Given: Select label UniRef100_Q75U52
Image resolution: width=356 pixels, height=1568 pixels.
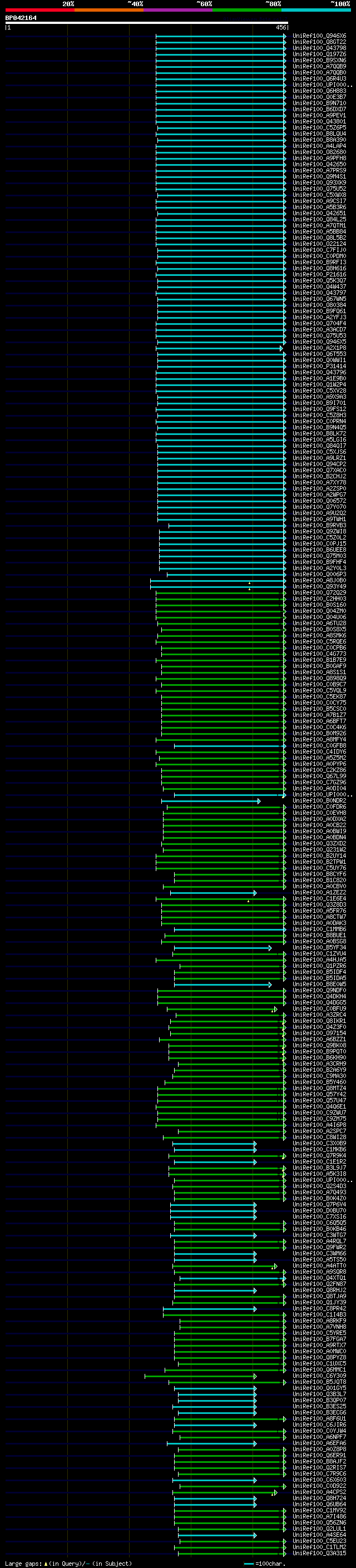Looking at the screenshot, I should [319, 189].
